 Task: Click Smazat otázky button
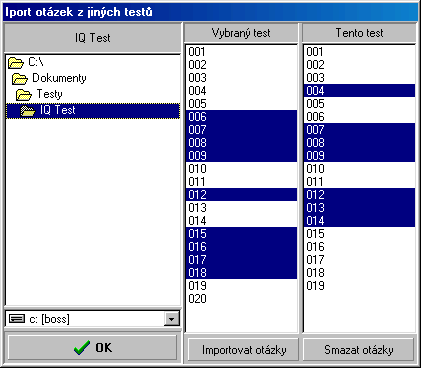pyautogui.click(x=359, y=350)
